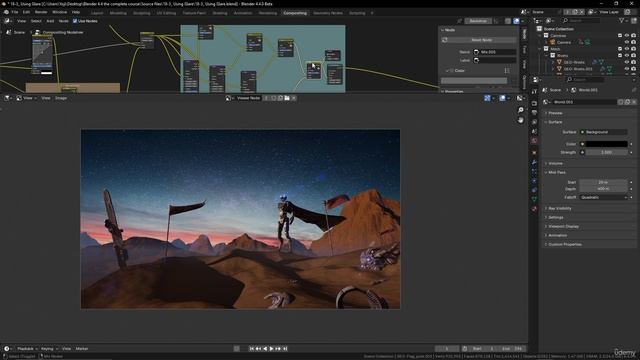Open the Image menu in image editor
Image resolution: width=640 pixels, height=360 pixels.
[x=61, y=98]
